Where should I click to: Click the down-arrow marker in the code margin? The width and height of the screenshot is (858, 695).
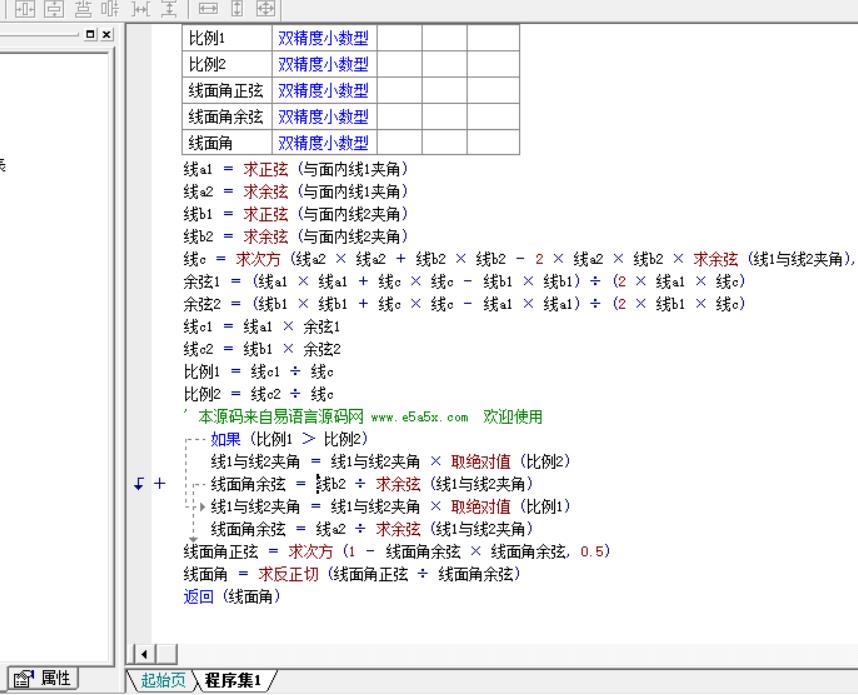[139, 484]
